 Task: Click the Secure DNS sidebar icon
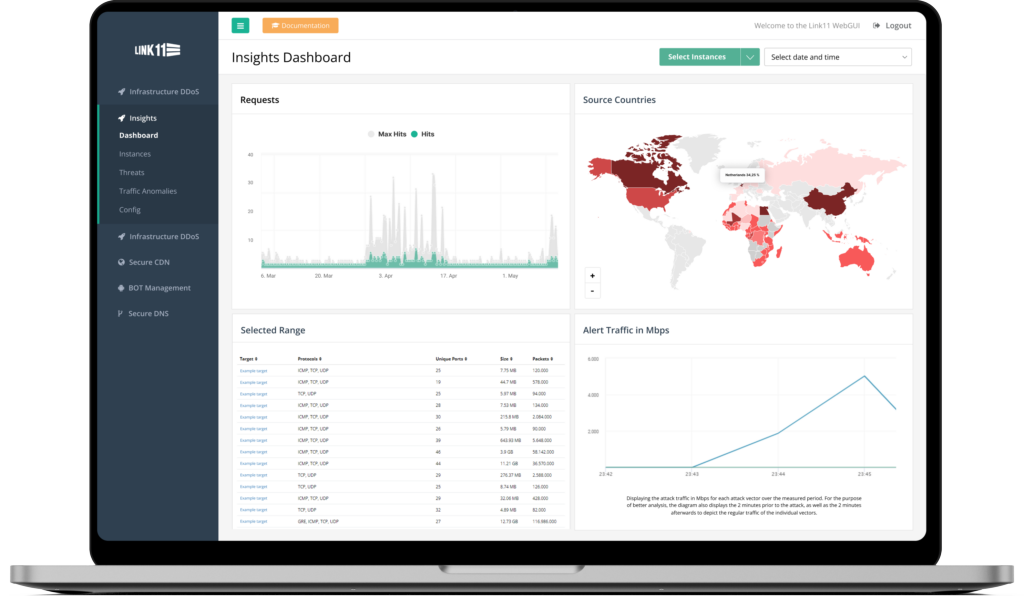pos(120,314)
